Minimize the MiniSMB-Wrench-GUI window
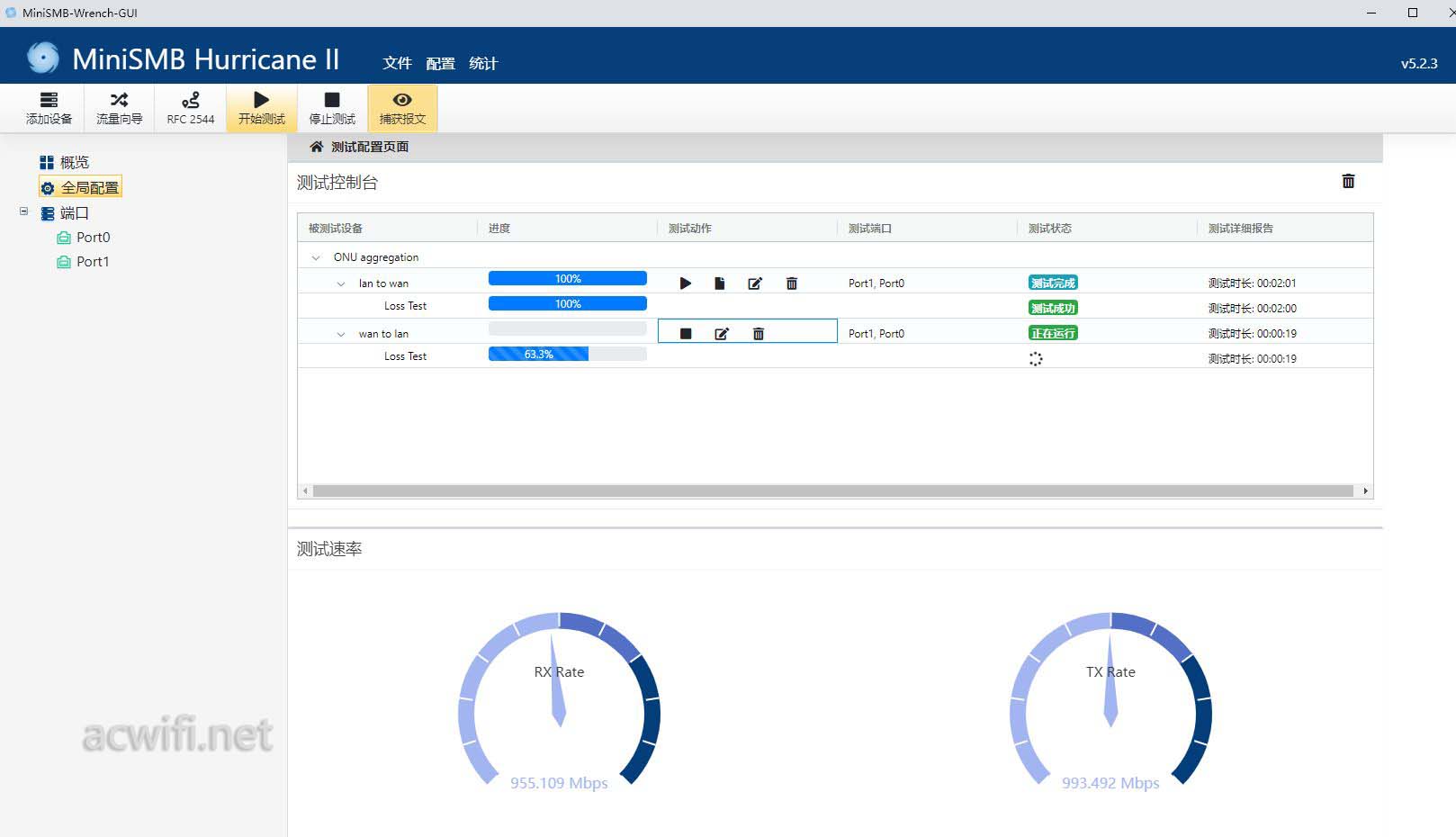The image size is (1456, 837). point(1371,13)
